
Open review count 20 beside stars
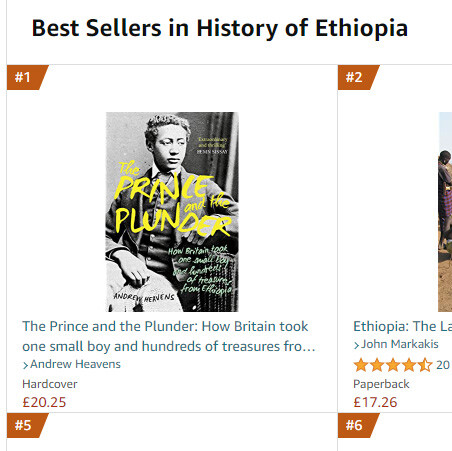click(443, 365)
